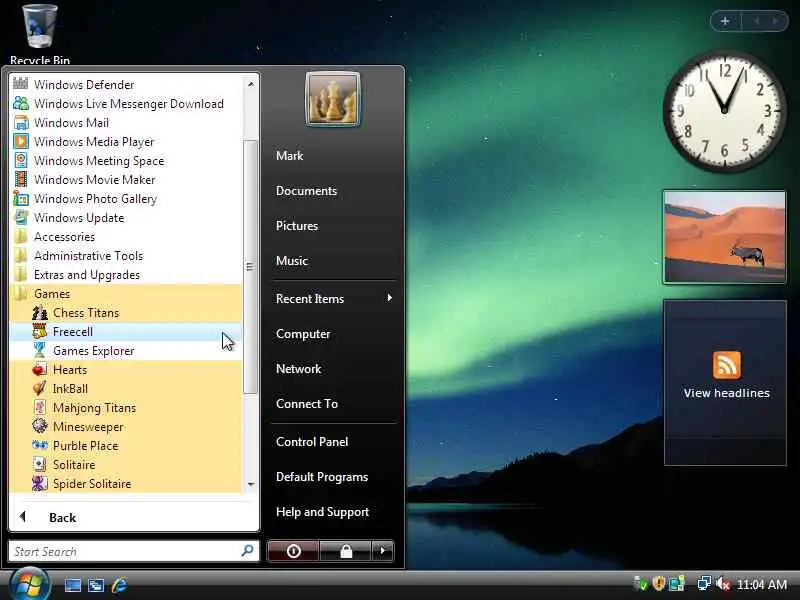The height and width of the screenshot is (600, 800).
Task: Collapse the Games folder
Action: pyautogui.click(x=125, y=293)
